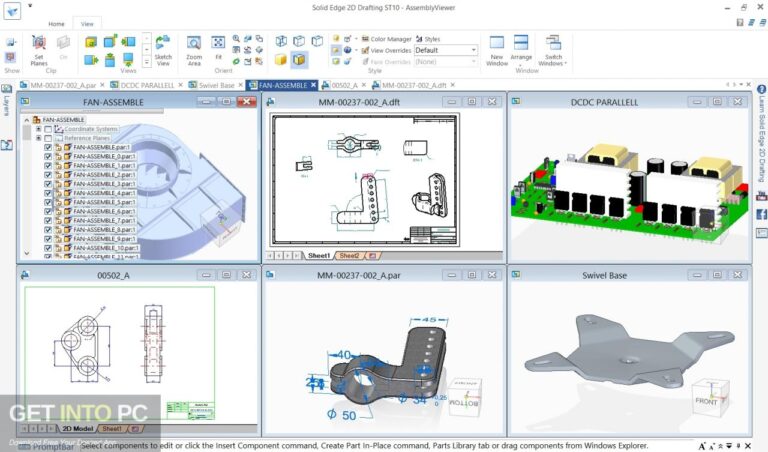Select the yellow shaded view style cube
The height and width of the screenshot is (452, 768).
[x=281, y=60]
